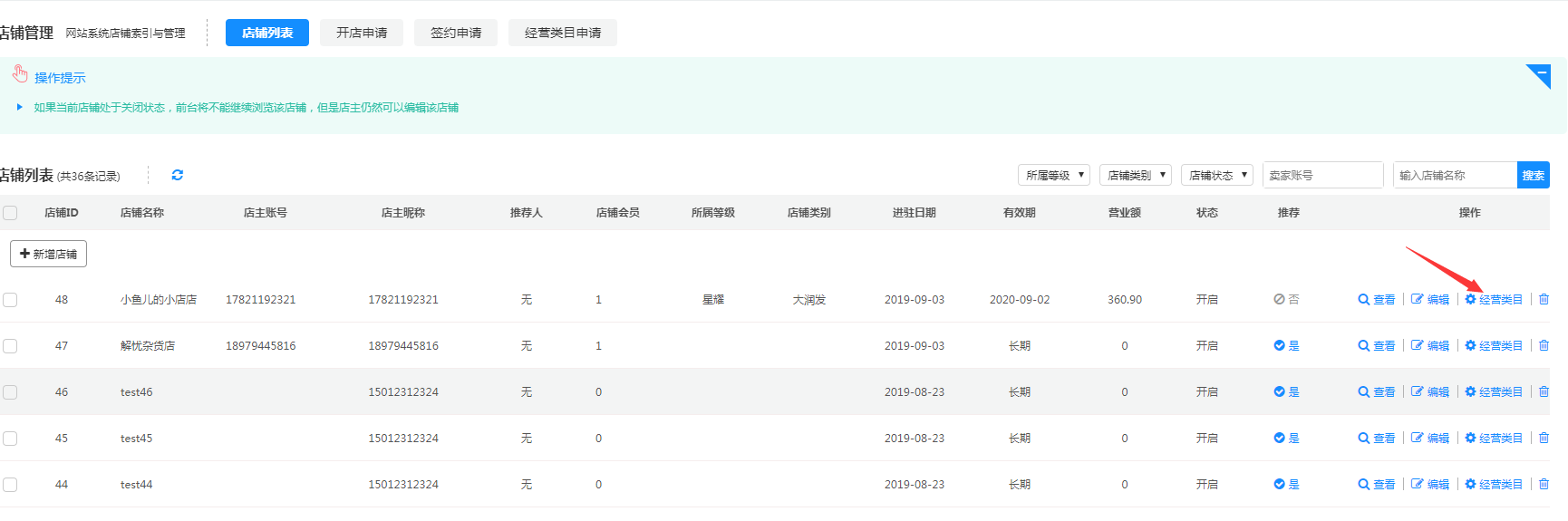Toggle recommended status 是 for store 47
This screenshot has width=1568, height=521.
[x=1286, y=345]
